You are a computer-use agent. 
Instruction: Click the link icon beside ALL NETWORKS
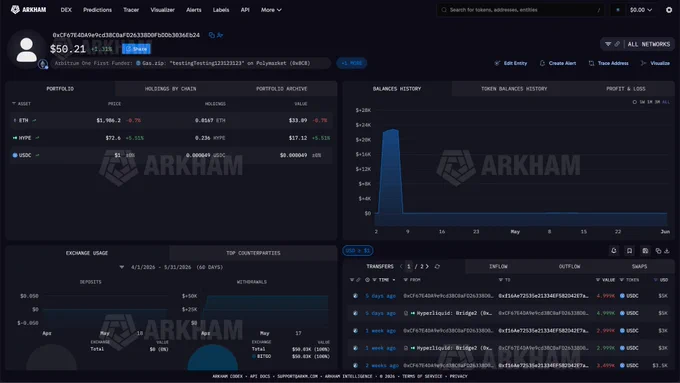(x=617, y=44)
